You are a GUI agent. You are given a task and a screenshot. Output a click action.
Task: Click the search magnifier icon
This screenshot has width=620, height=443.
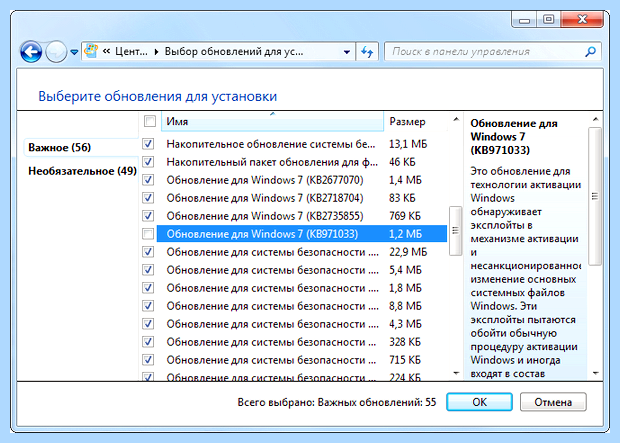point(590,51)
